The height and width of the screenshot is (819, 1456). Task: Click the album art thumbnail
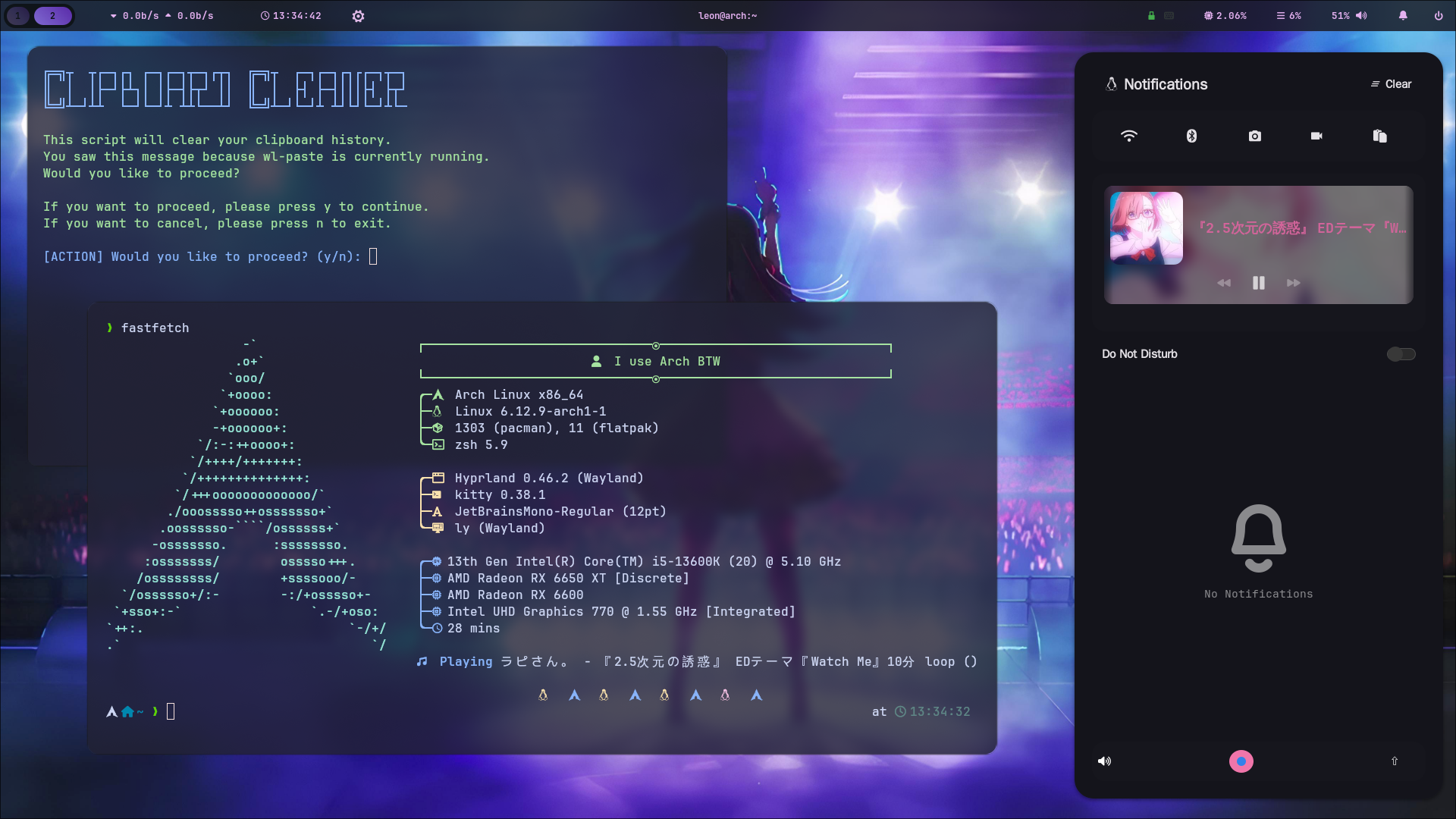(1146, 228)
